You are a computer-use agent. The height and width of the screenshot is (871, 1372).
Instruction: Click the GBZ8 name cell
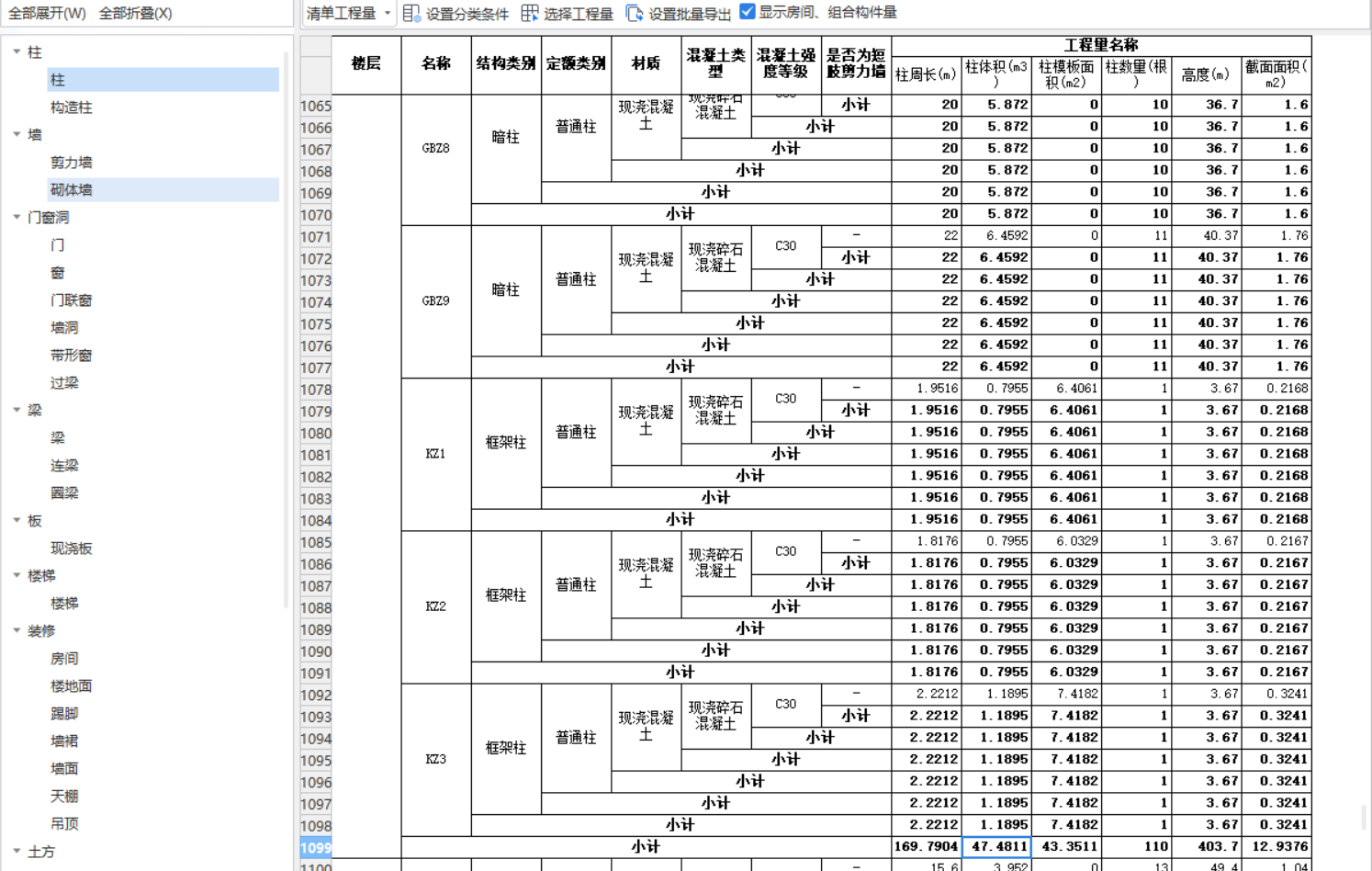(x=436, y=149)
